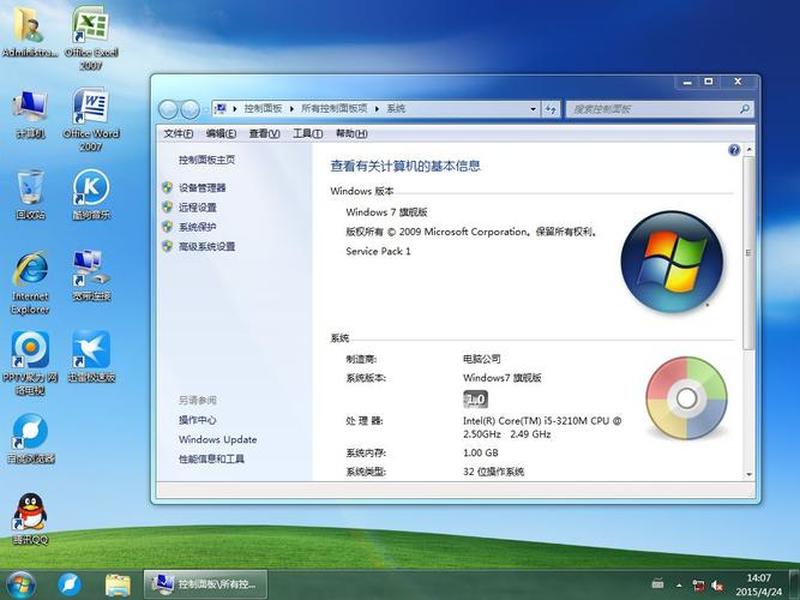Open 操作中心 link
Viewport: 800px width, 600px height.
tap(197, 420)
